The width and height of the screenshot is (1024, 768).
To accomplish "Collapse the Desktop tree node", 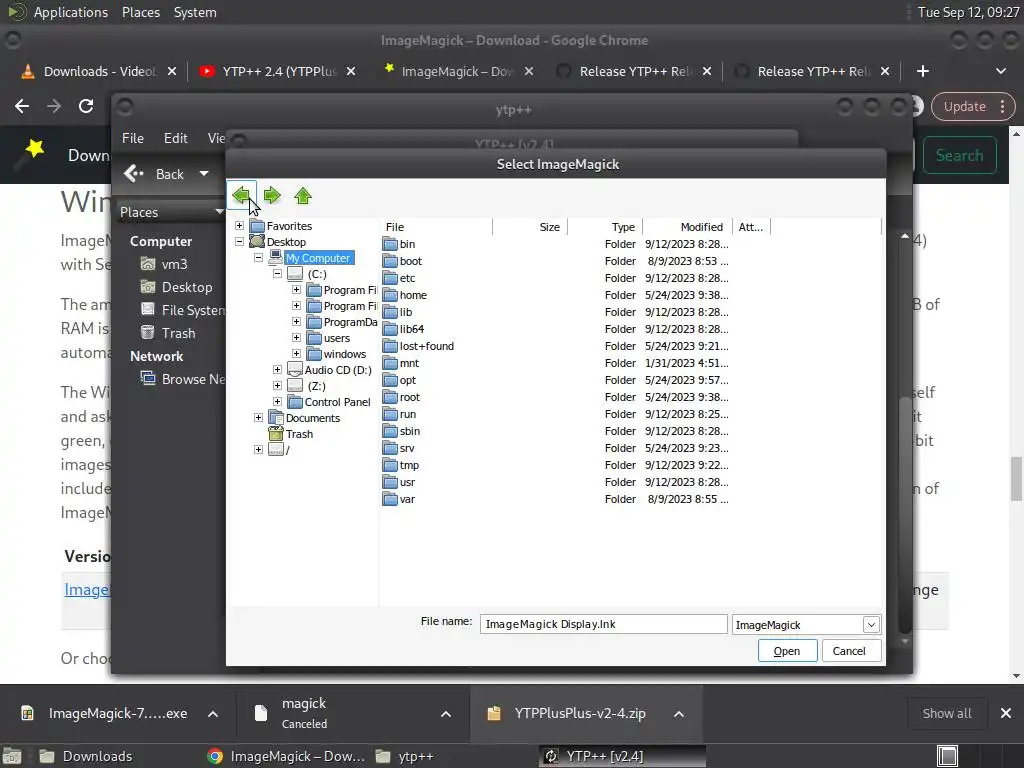I will click(x=240, y=242).
